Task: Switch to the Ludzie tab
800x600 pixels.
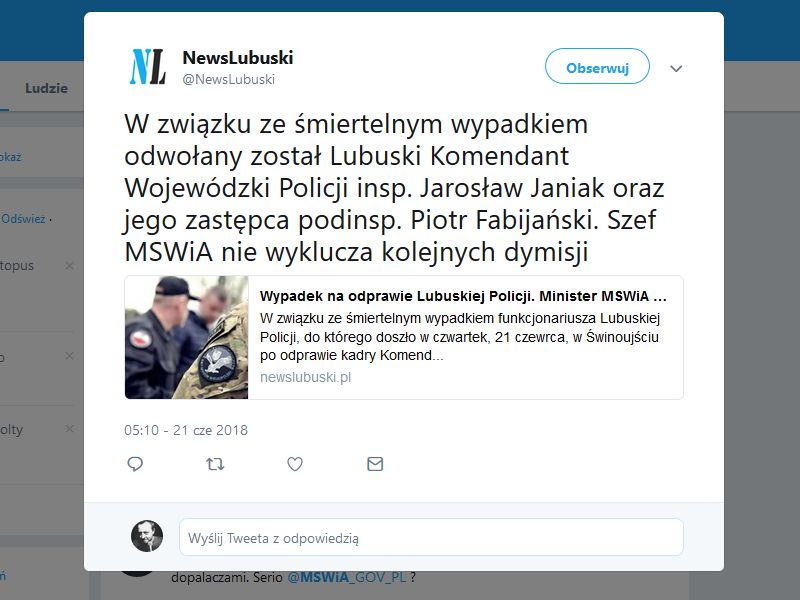Action: click(x=46, y=88)
